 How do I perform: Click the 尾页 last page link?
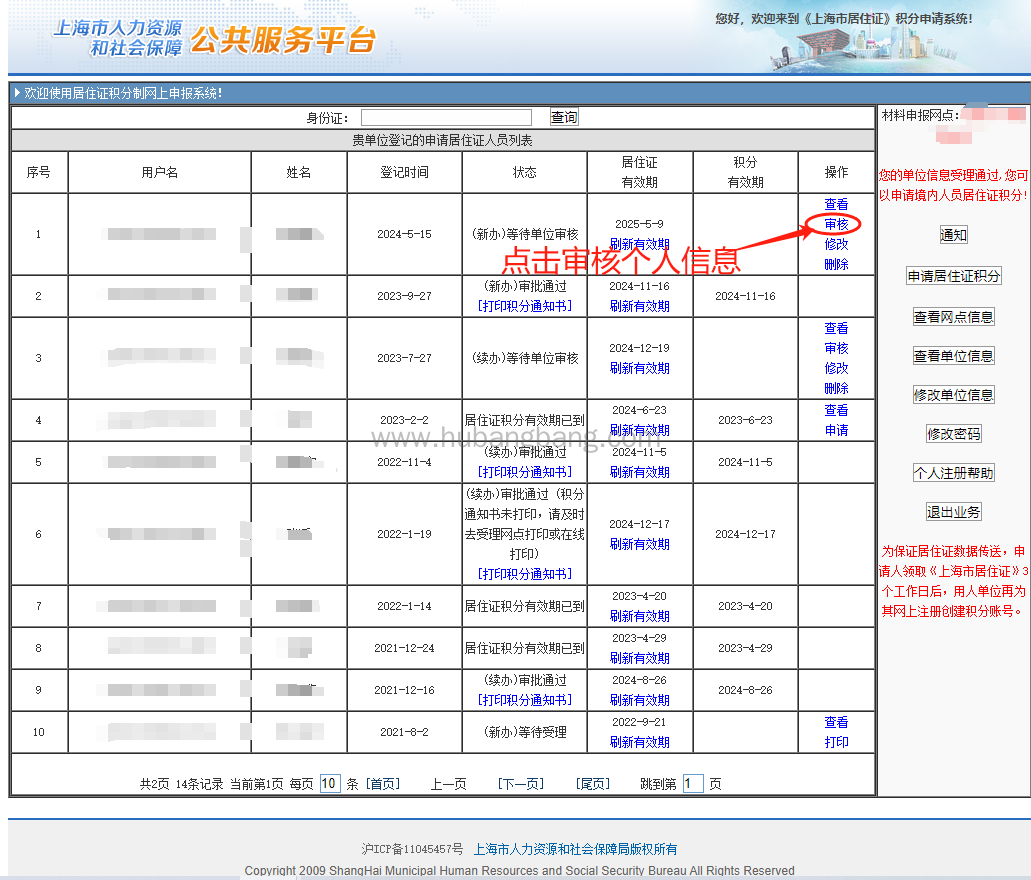pos(592,784)
